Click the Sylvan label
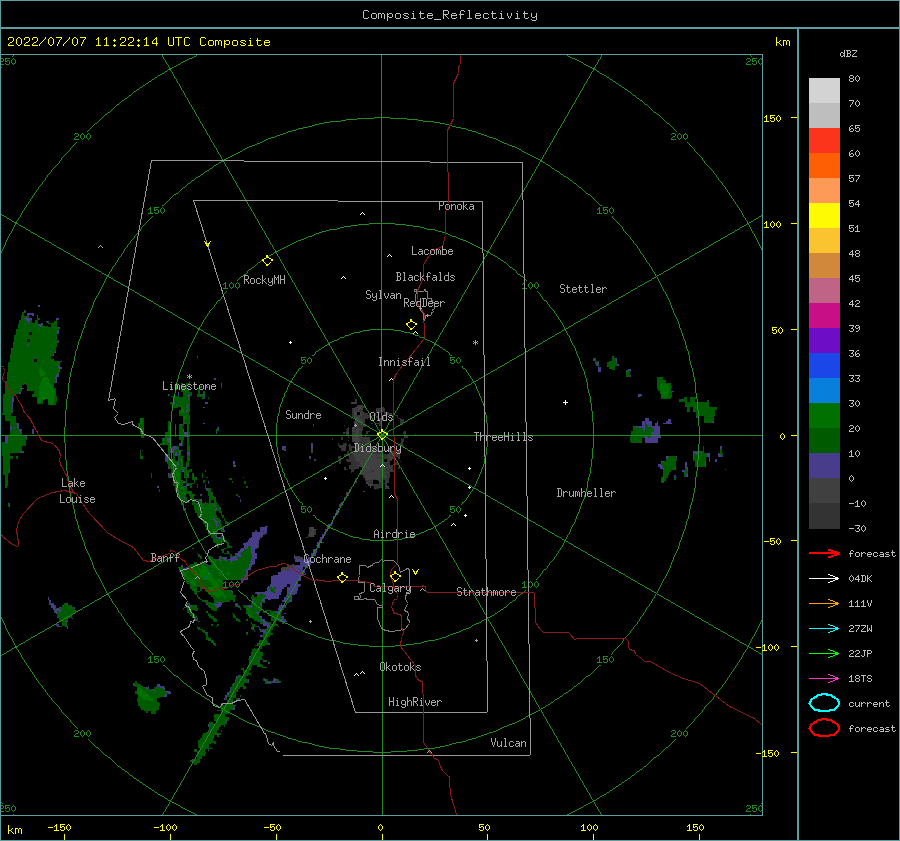 click(x=383, y=295)
